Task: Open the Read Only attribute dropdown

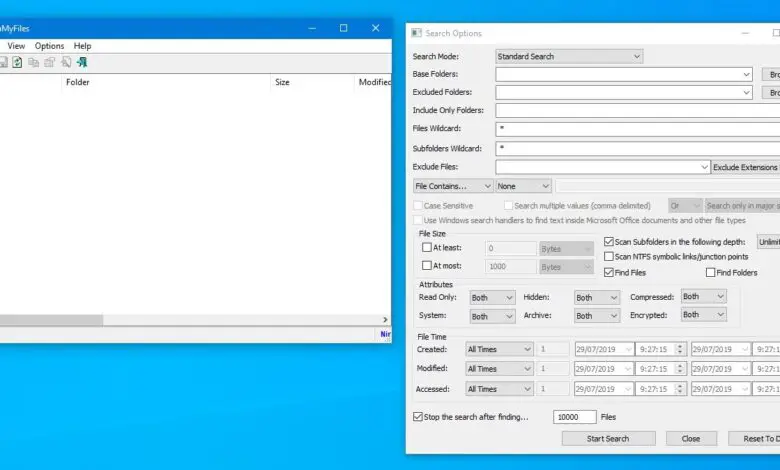Action: click(x=492, y=297)
